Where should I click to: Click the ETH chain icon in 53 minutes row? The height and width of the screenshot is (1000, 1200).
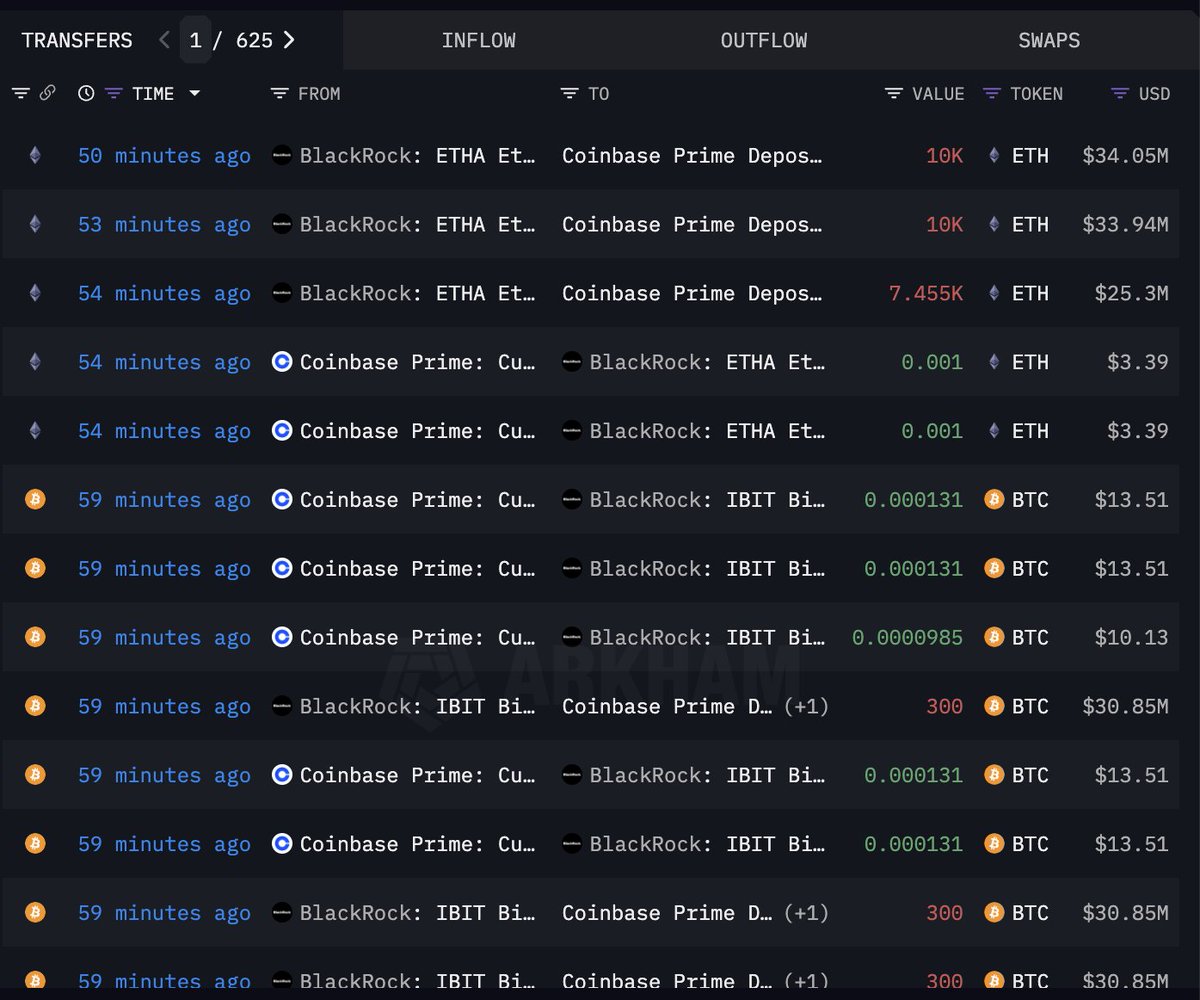35,225
